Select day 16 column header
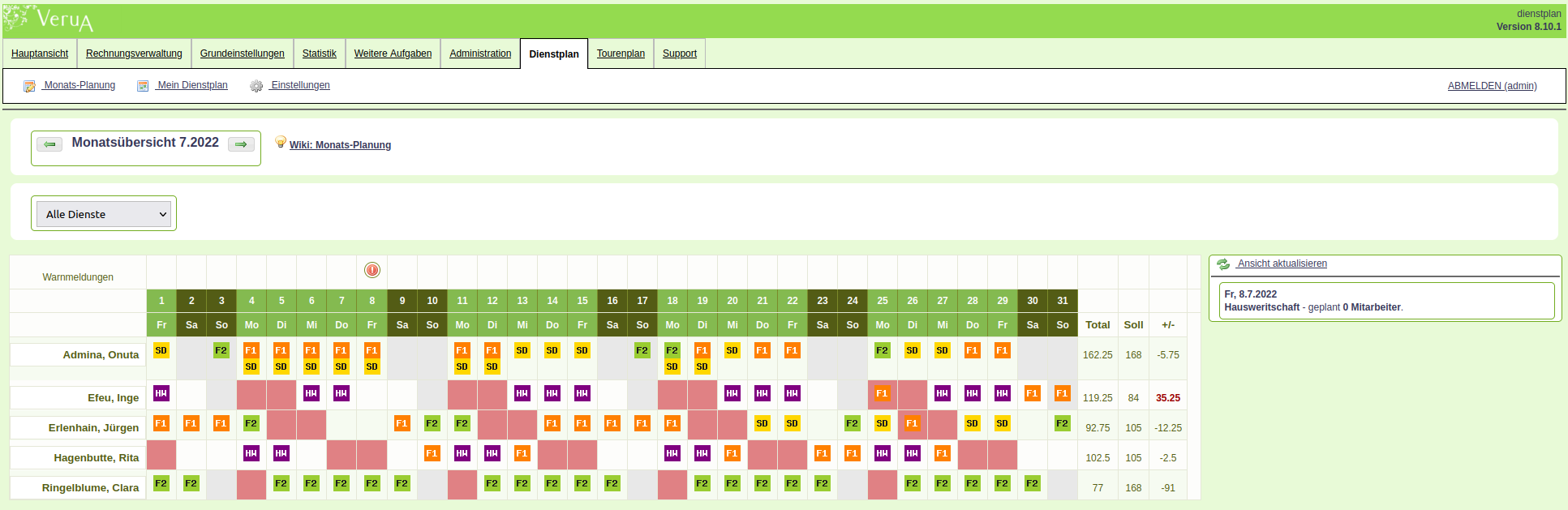1568x510 pixels. point(612,301)
